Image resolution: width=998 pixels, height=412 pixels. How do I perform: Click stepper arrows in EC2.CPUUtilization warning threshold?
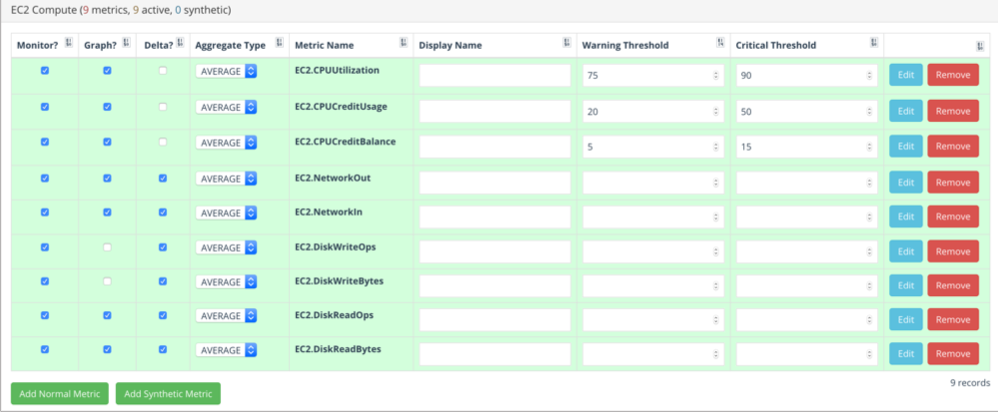[x=716, y=75]
